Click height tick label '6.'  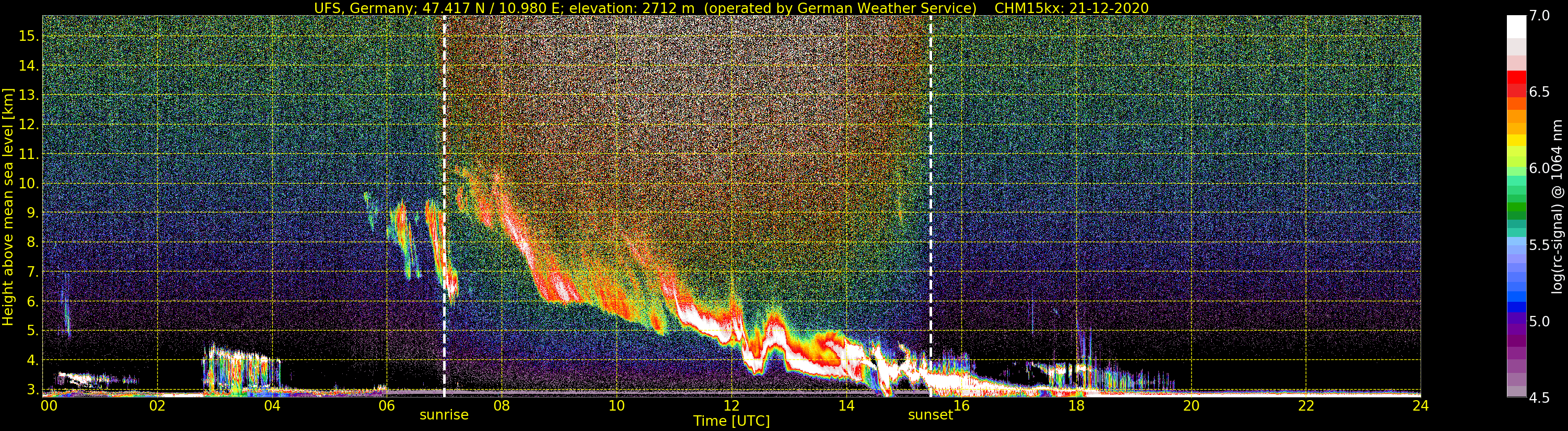[32, 301]
